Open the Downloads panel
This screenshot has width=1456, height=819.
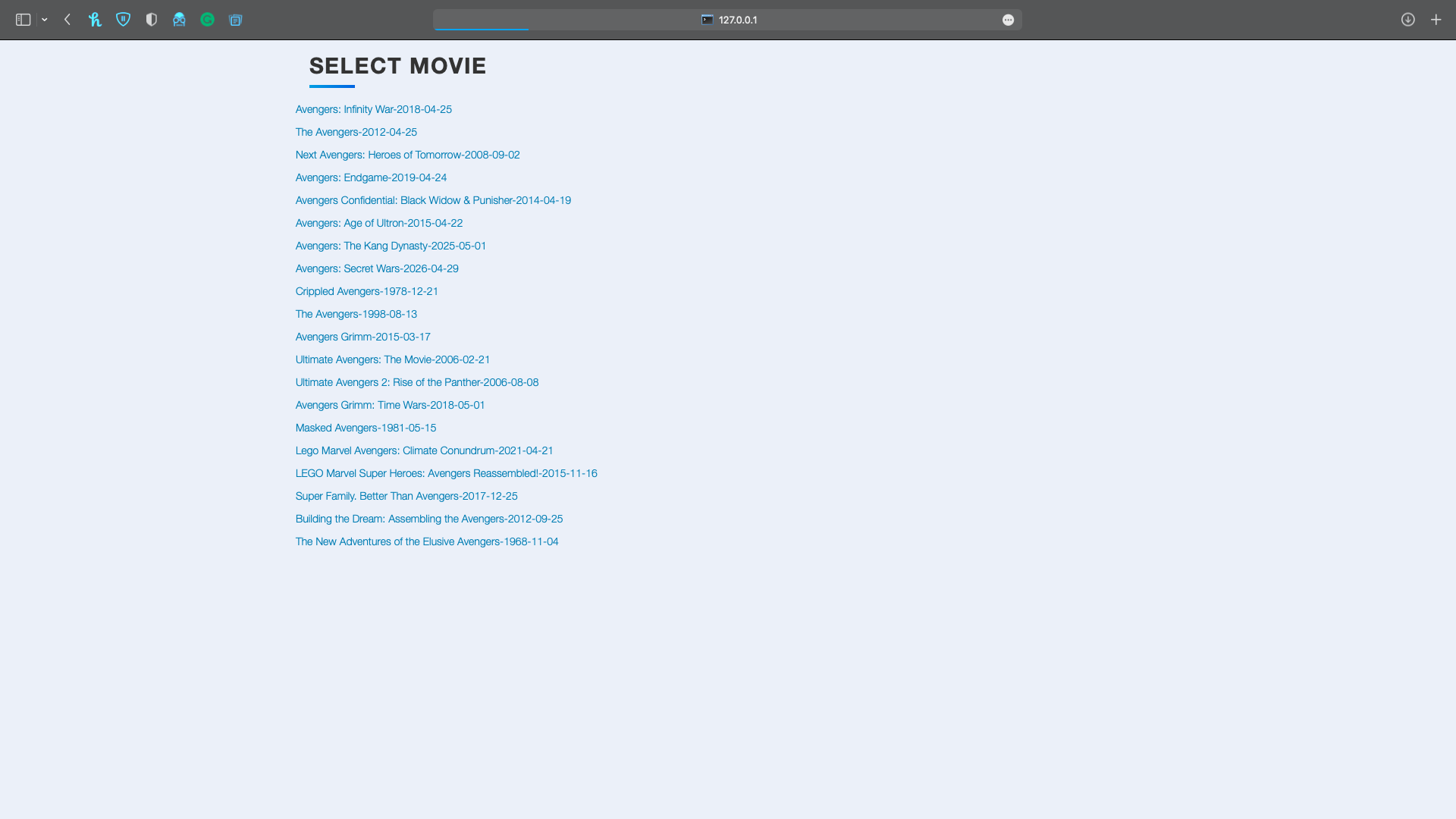tap(1407, 20)
